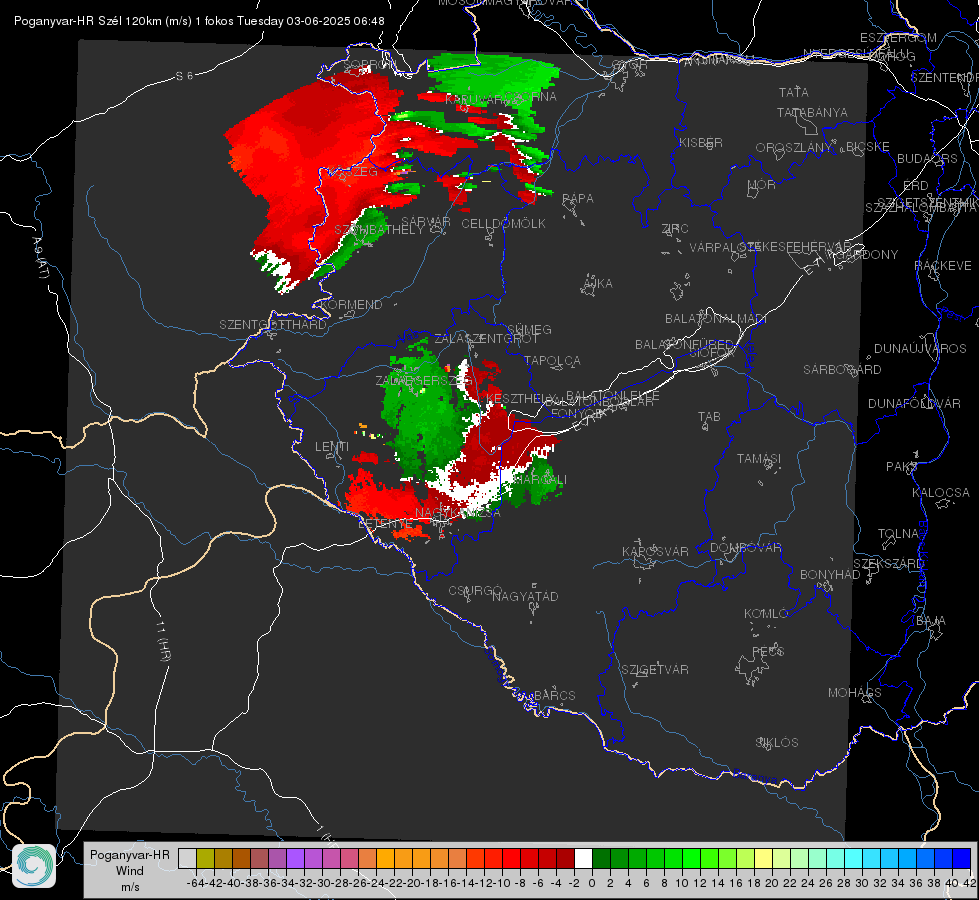Click the 'DOMBOVAR' city label
Image resolution: width=979 pixels, height=900 pixels.
click(x=745, y=548)
